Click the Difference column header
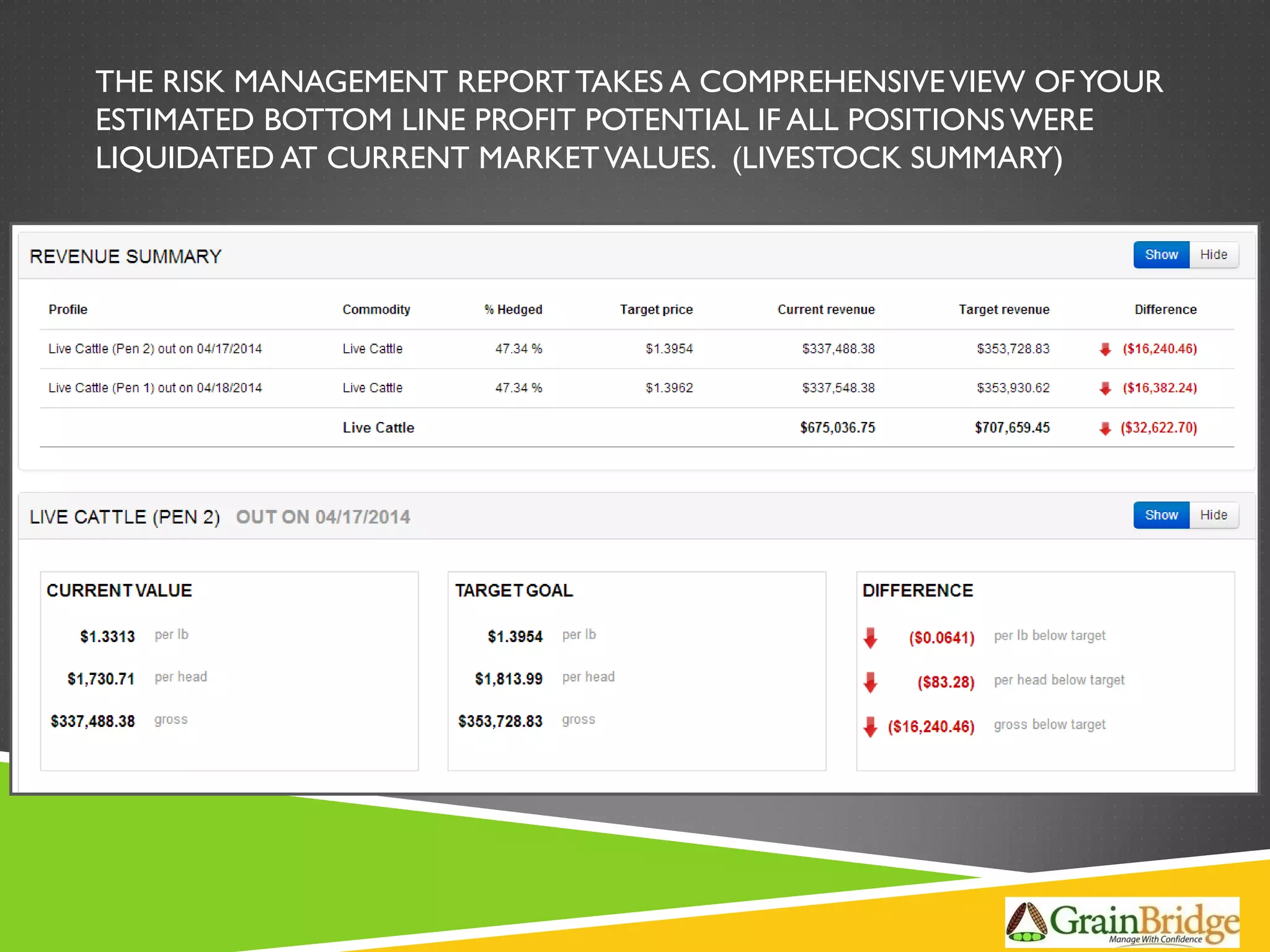This screenshot has width=1270, height=952. [x=1165, y=309]
